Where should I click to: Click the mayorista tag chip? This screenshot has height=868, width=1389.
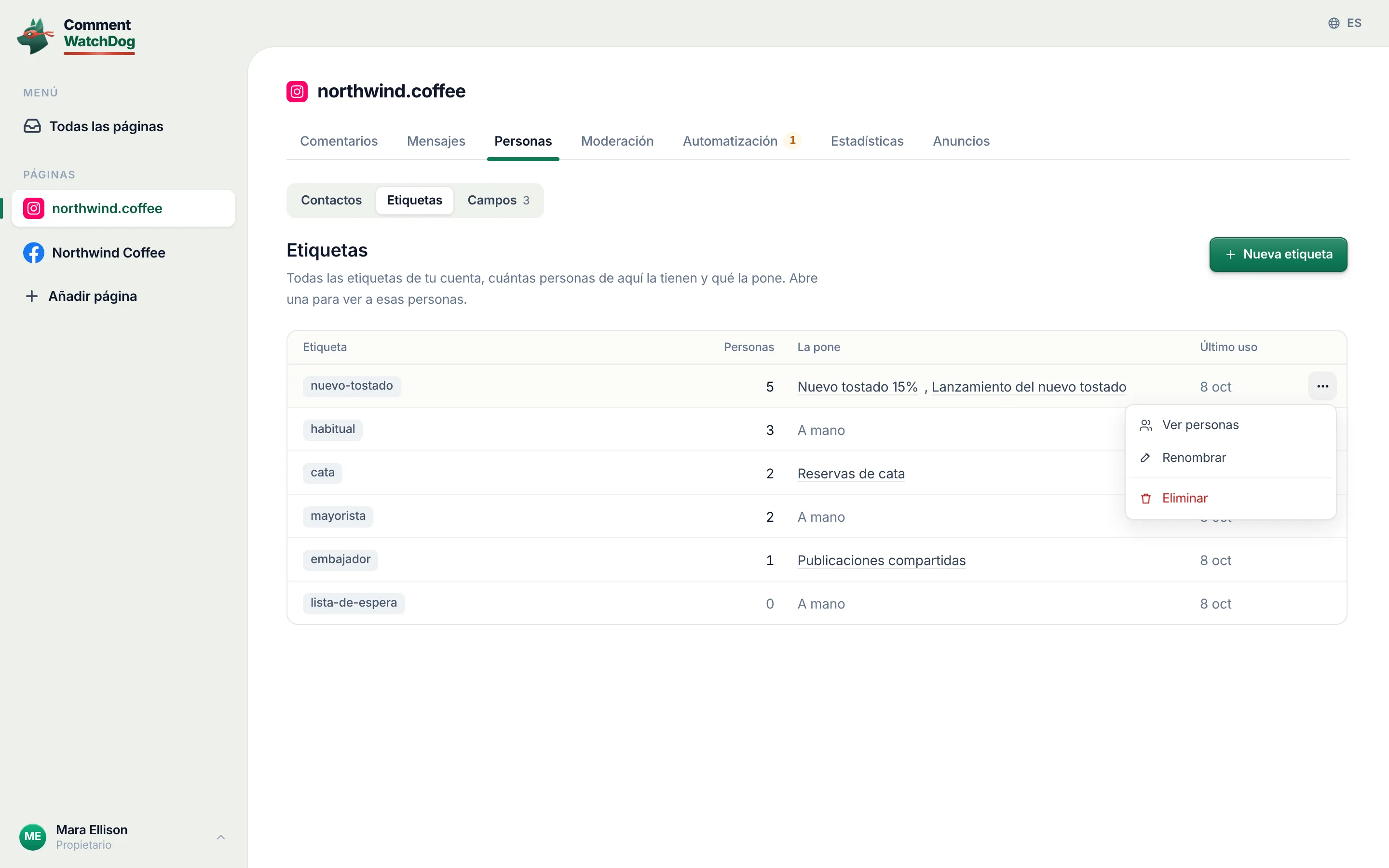(x=338, y=516)
